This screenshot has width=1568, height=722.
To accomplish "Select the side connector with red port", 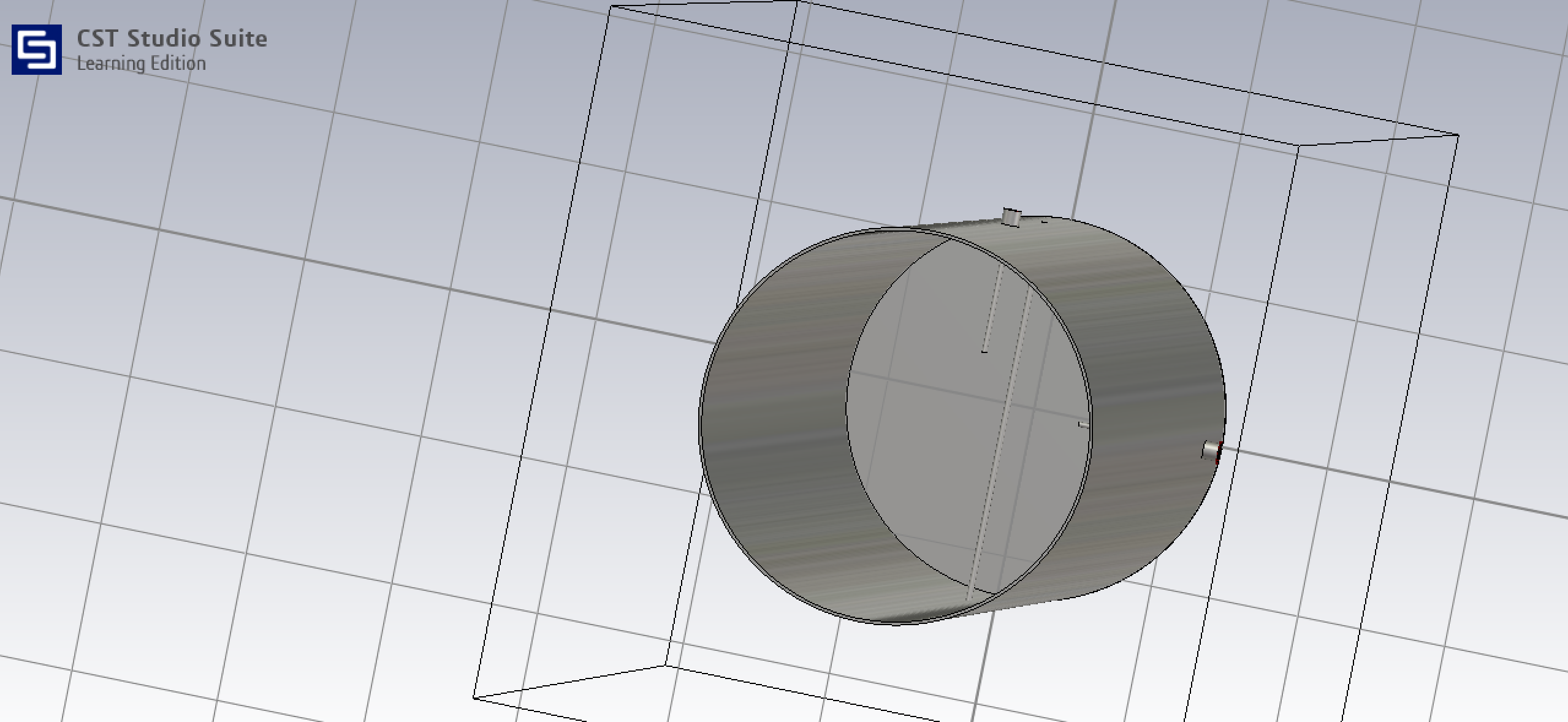I will tap(1209, 451).
